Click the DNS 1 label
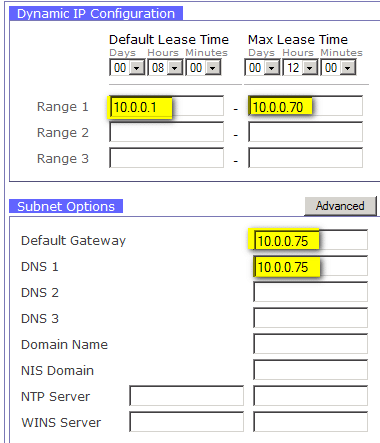Viewport: 380px width, 443px height. [x=40, y=267]
